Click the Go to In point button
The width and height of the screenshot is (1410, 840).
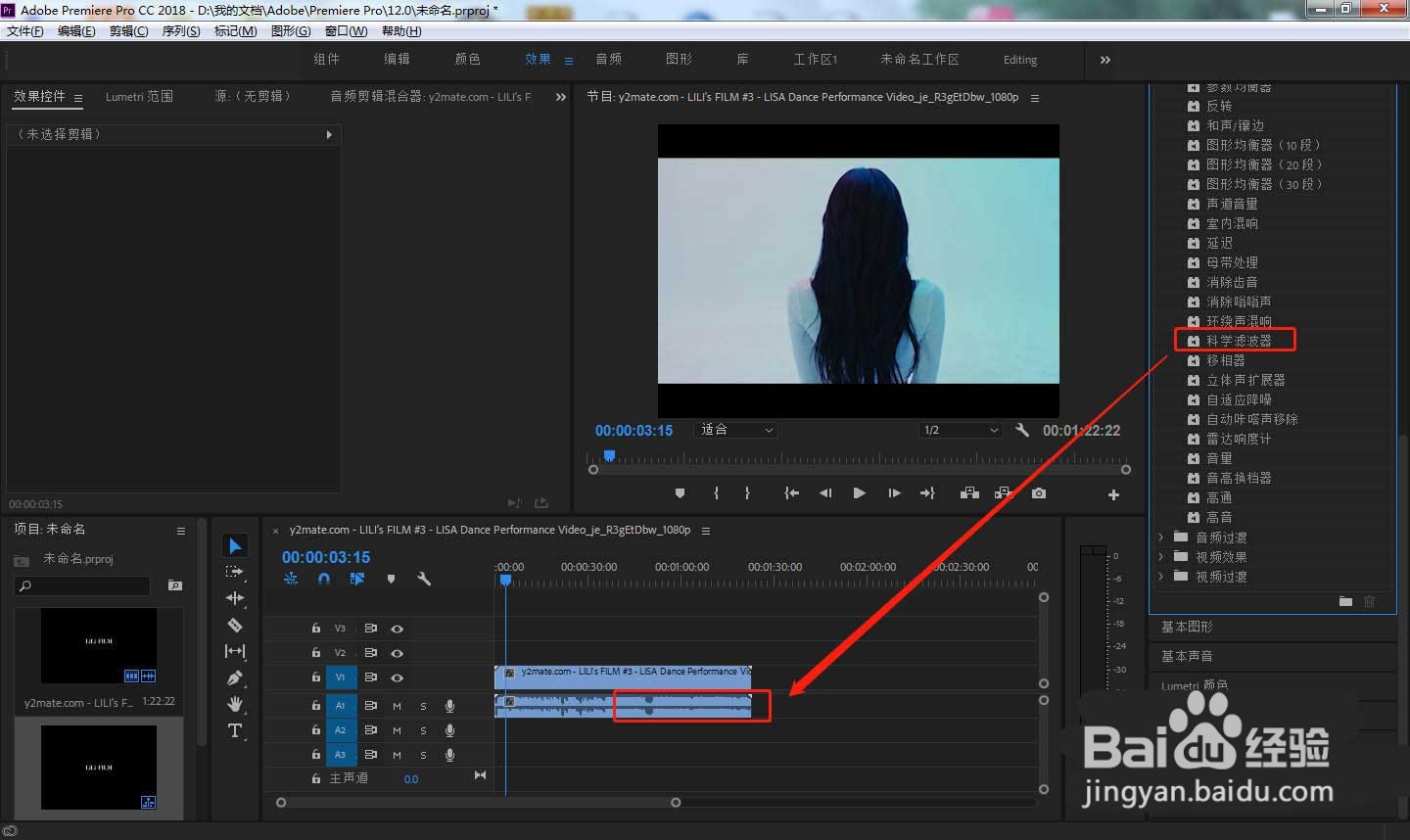pyautogui.click(x=791, y=493)
